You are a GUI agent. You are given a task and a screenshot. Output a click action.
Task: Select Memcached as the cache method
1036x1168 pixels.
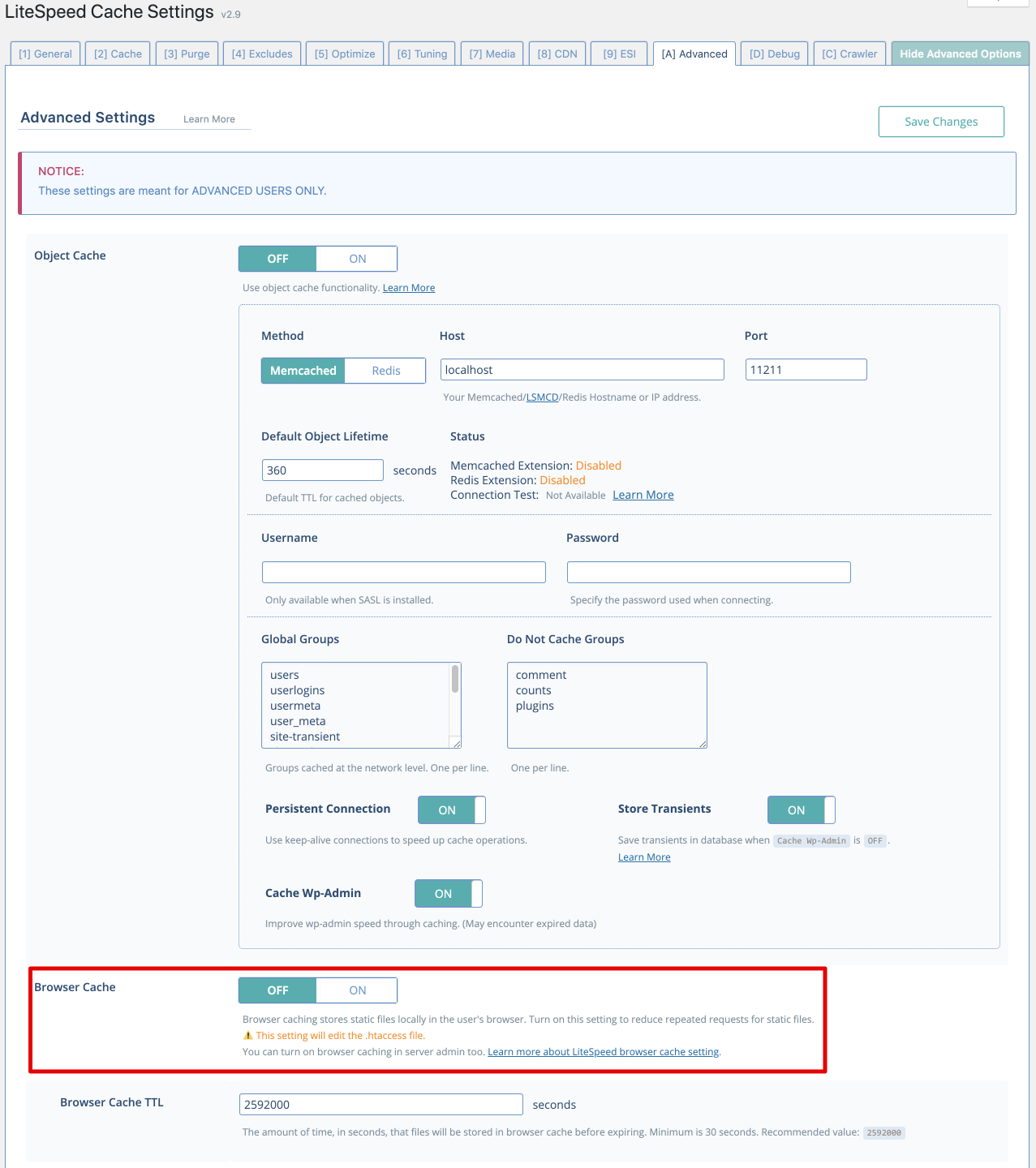tap(303, 371)
